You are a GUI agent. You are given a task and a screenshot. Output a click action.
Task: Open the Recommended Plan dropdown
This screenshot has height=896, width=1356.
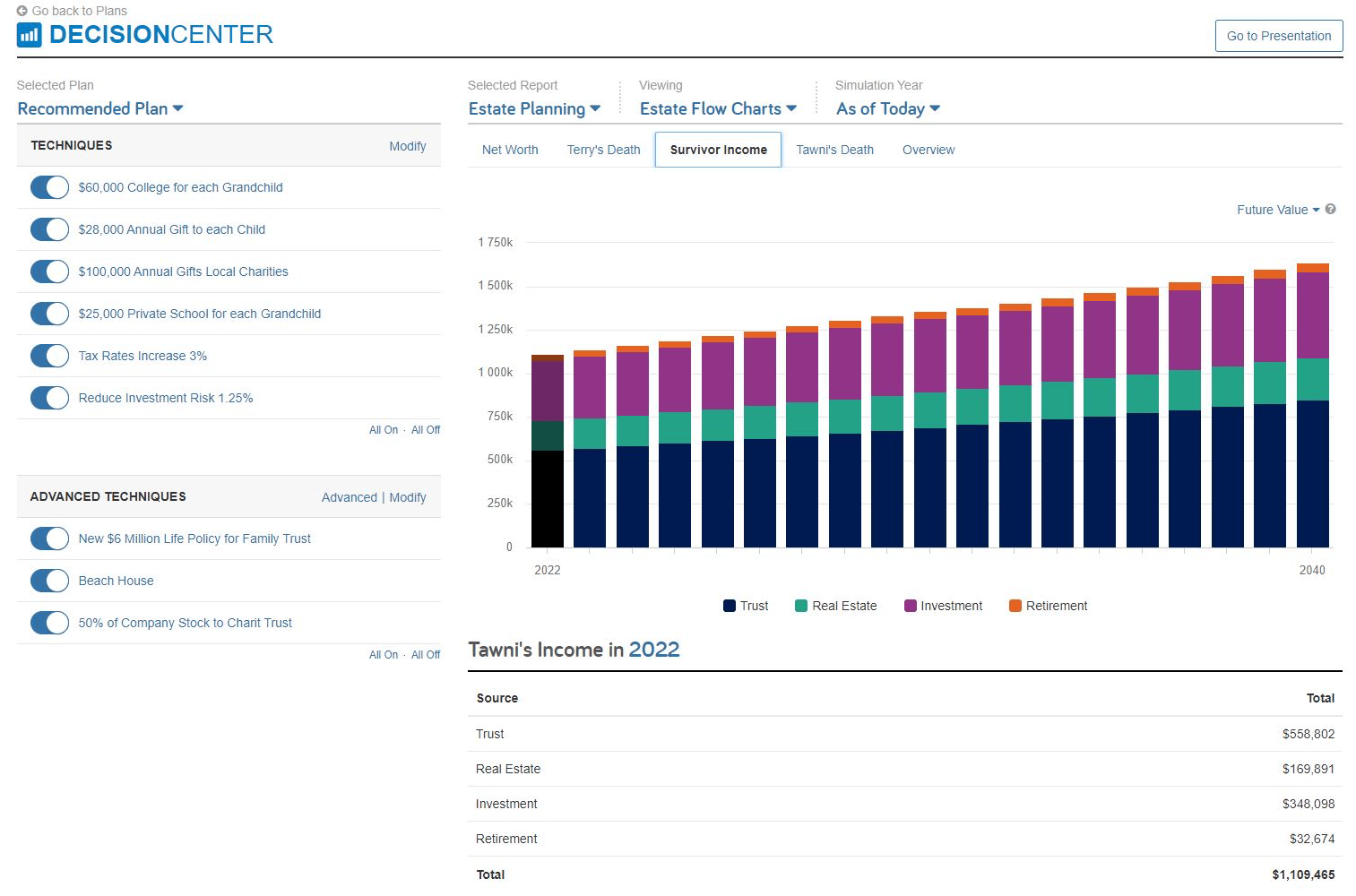100,108
